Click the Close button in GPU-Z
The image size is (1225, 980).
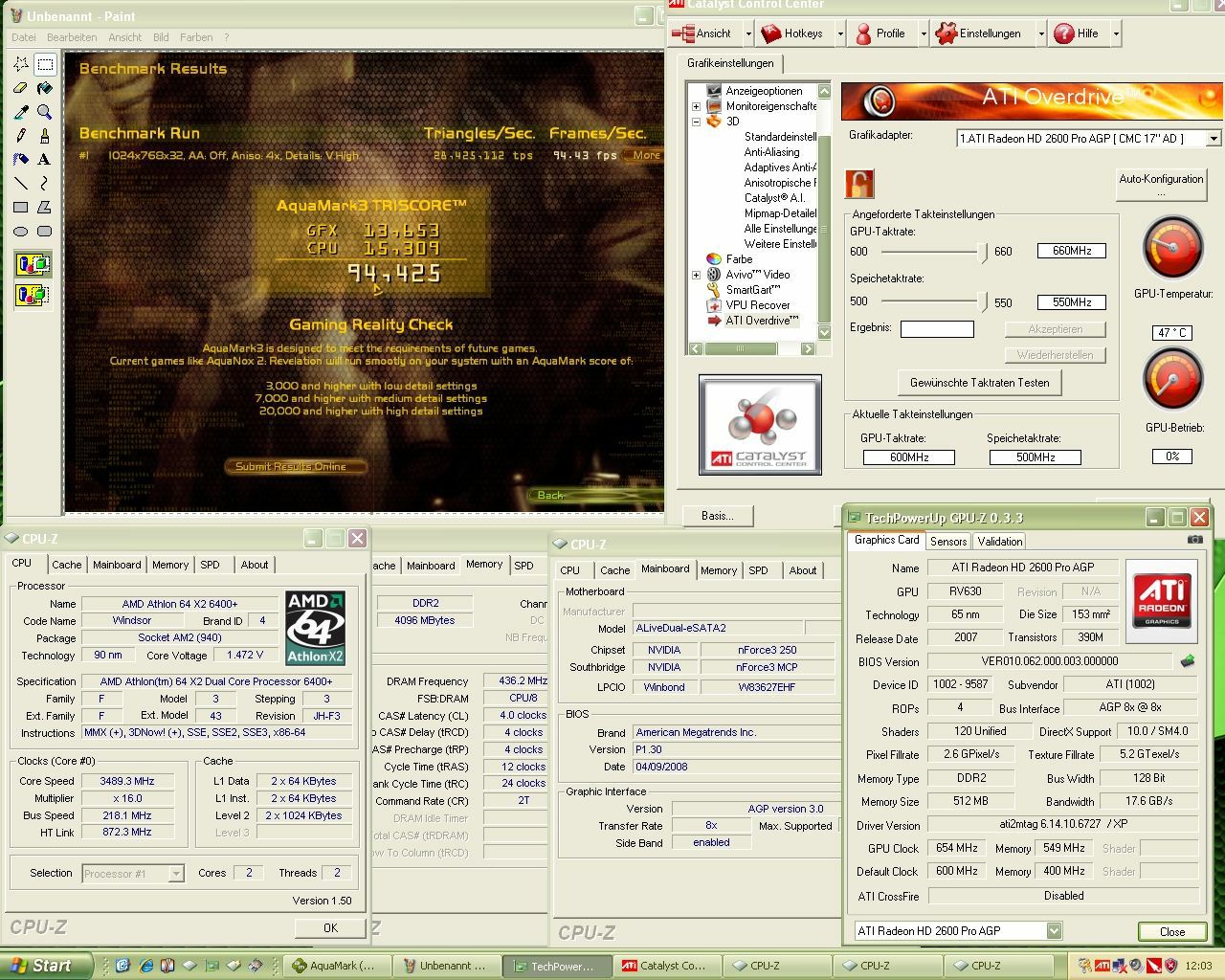click(1171, 931)
